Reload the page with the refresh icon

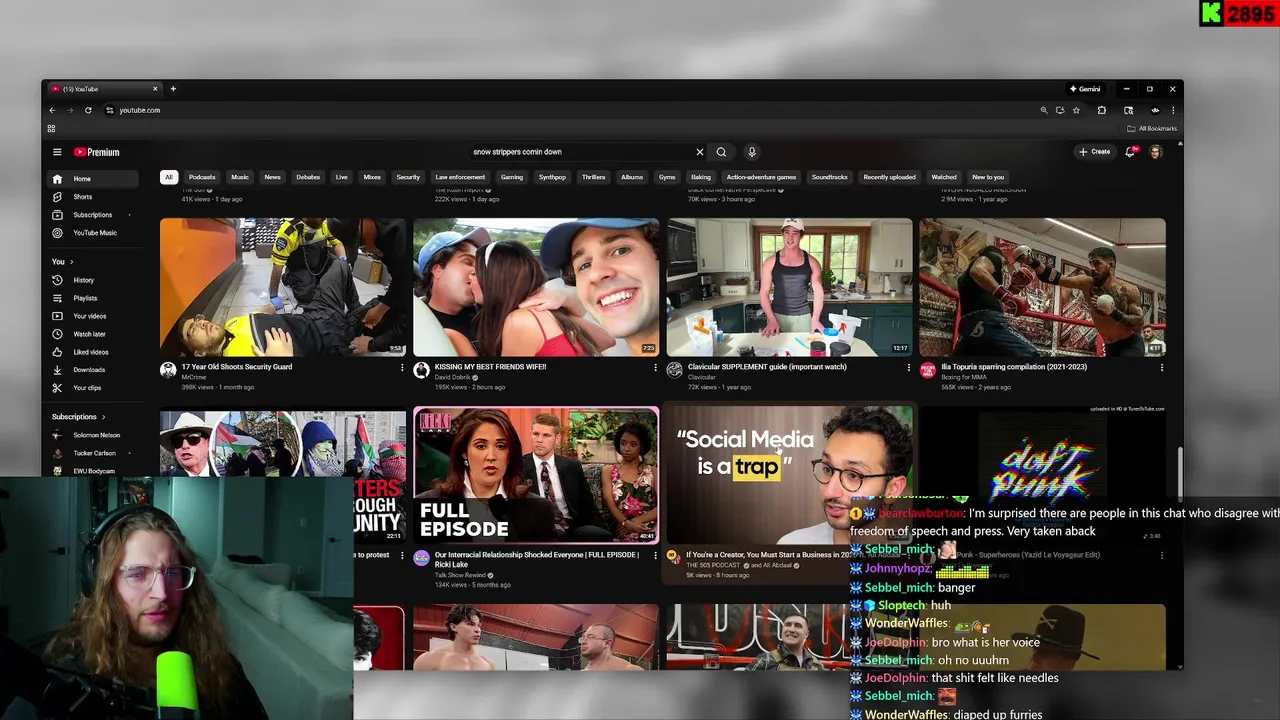88,110
